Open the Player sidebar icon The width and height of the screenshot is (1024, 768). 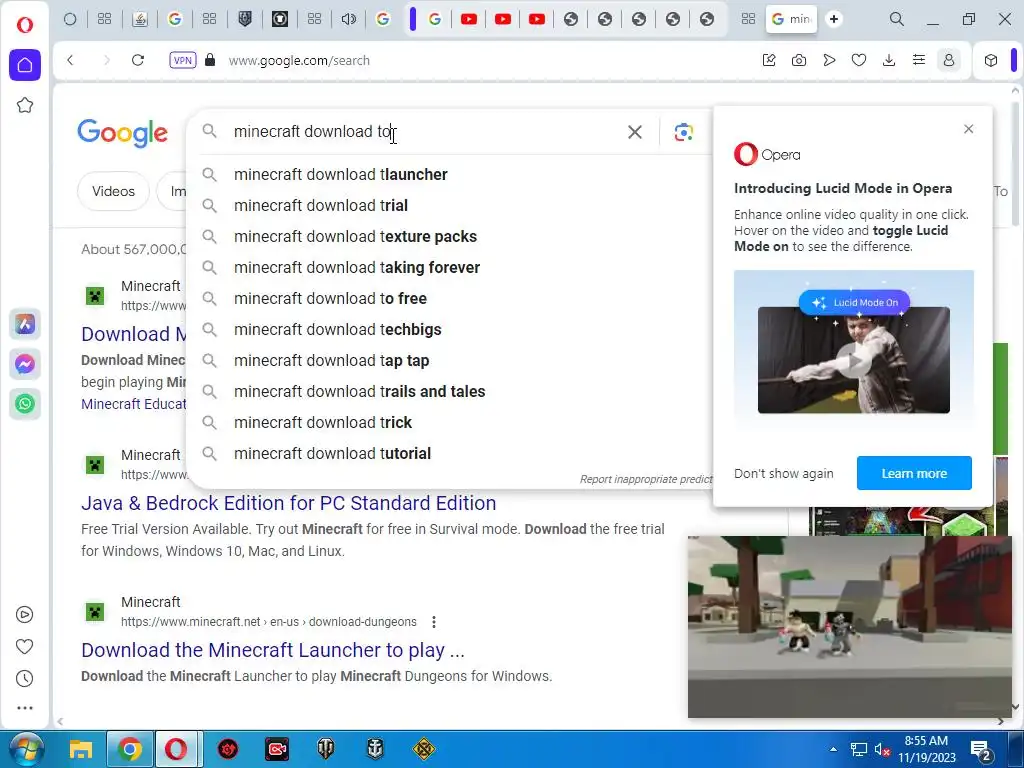click(x=25, y=615)
